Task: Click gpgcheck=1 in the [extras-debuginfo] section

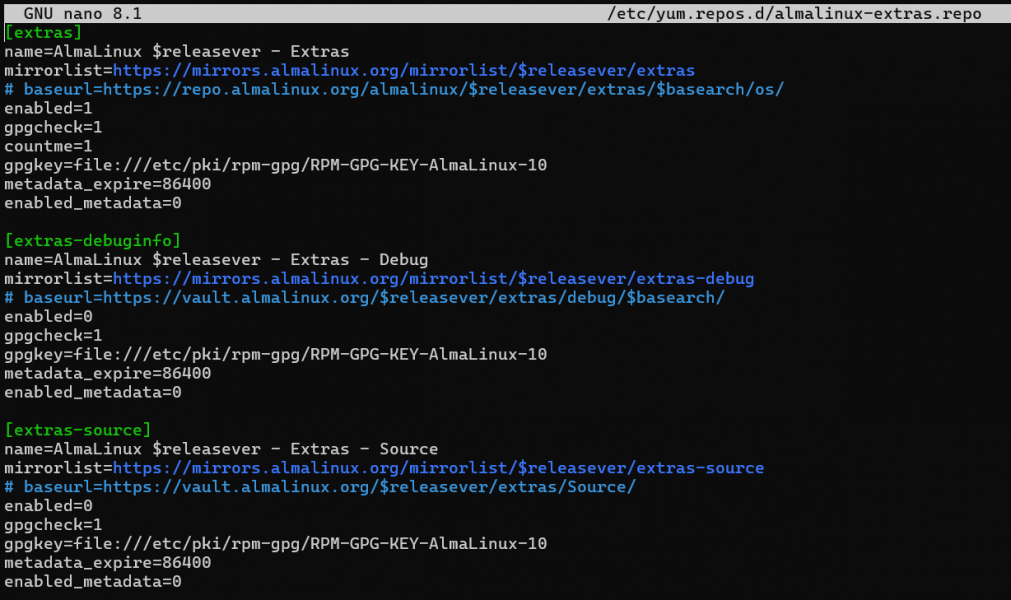Action: [x=54, y=336]
